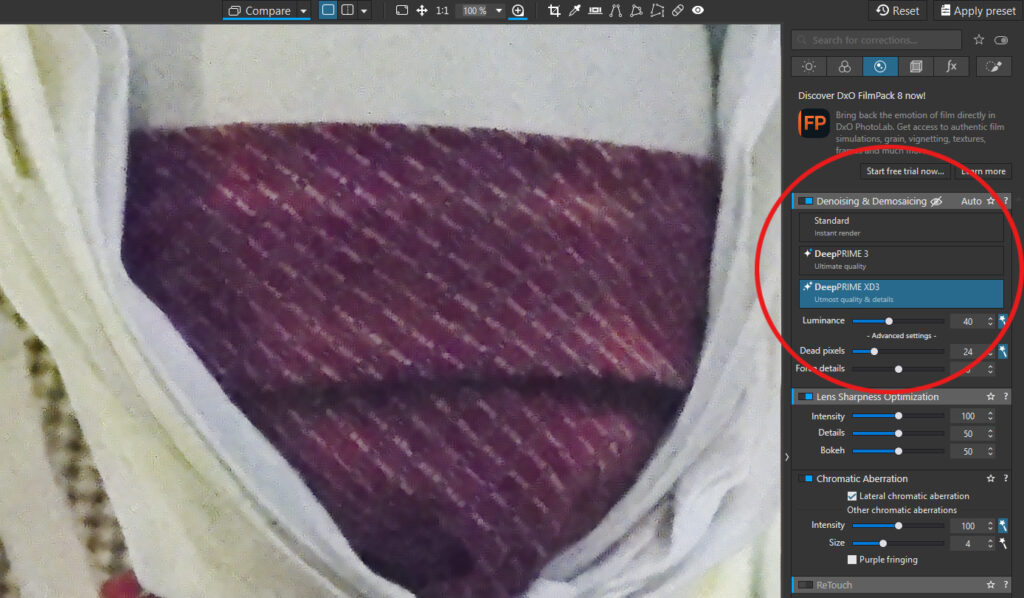Select the Horizon leveling tool
The image size is (1024, 598).
pos(596,11)
